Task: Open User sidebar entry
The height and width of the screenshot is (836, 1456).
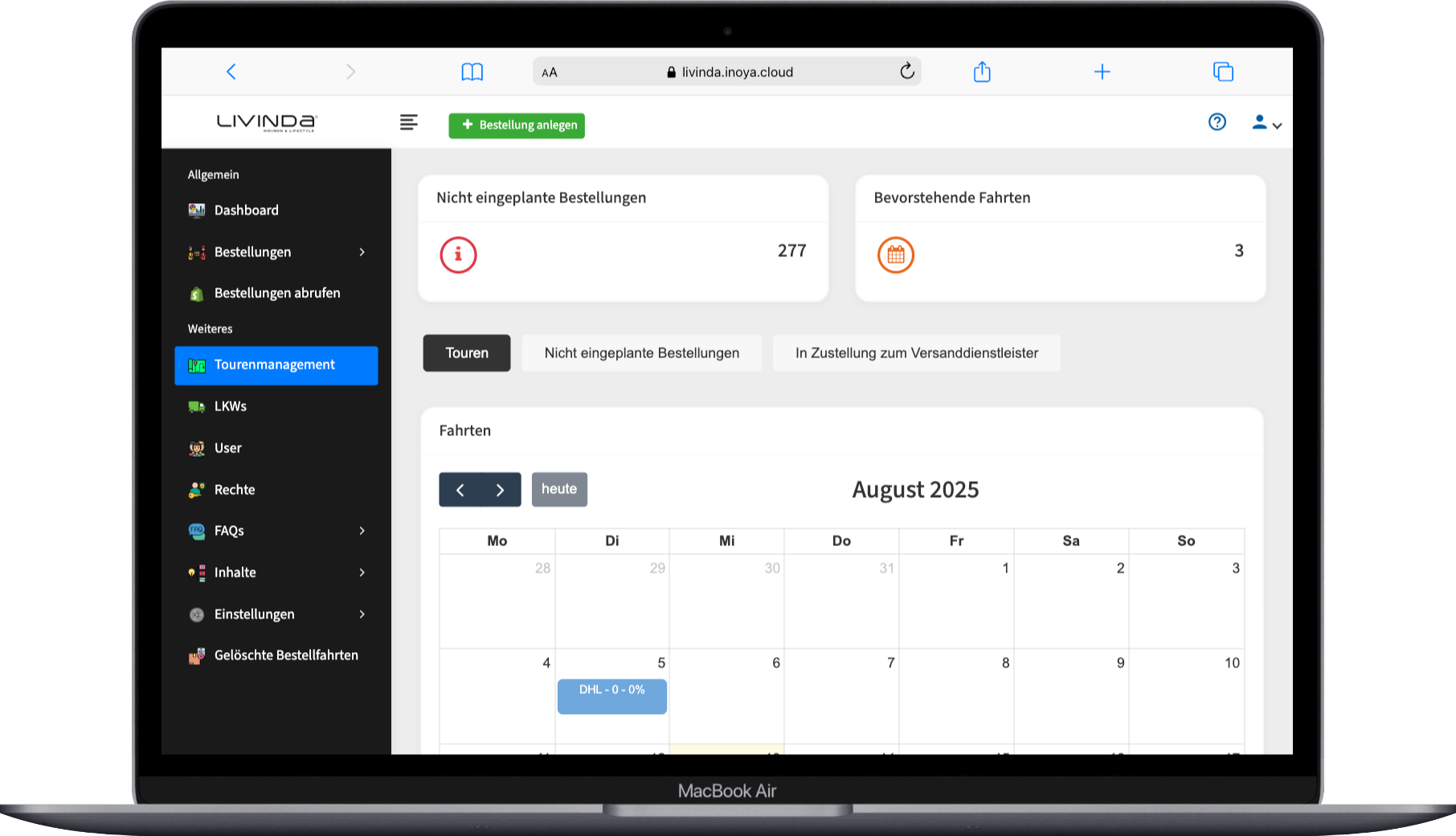Action: tap(276, 448)
